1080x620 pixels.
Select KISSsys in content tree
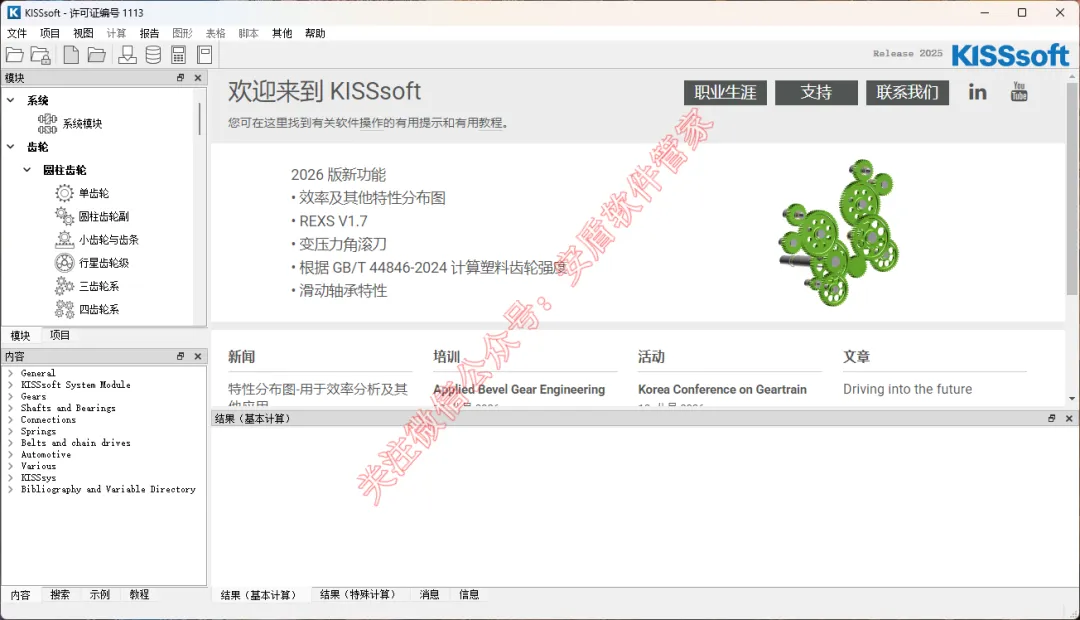(38, 477)
